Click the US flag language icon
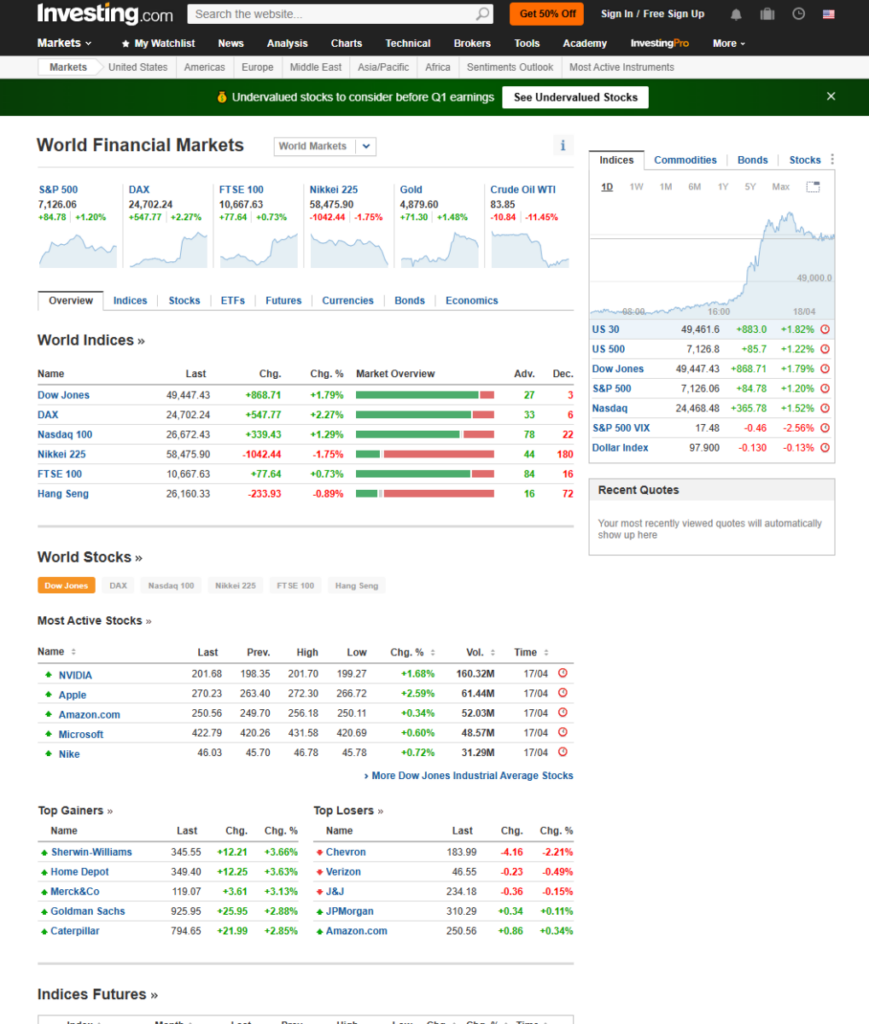The height and width of the screenshot is (1024, 869). (x=828, y=14)
